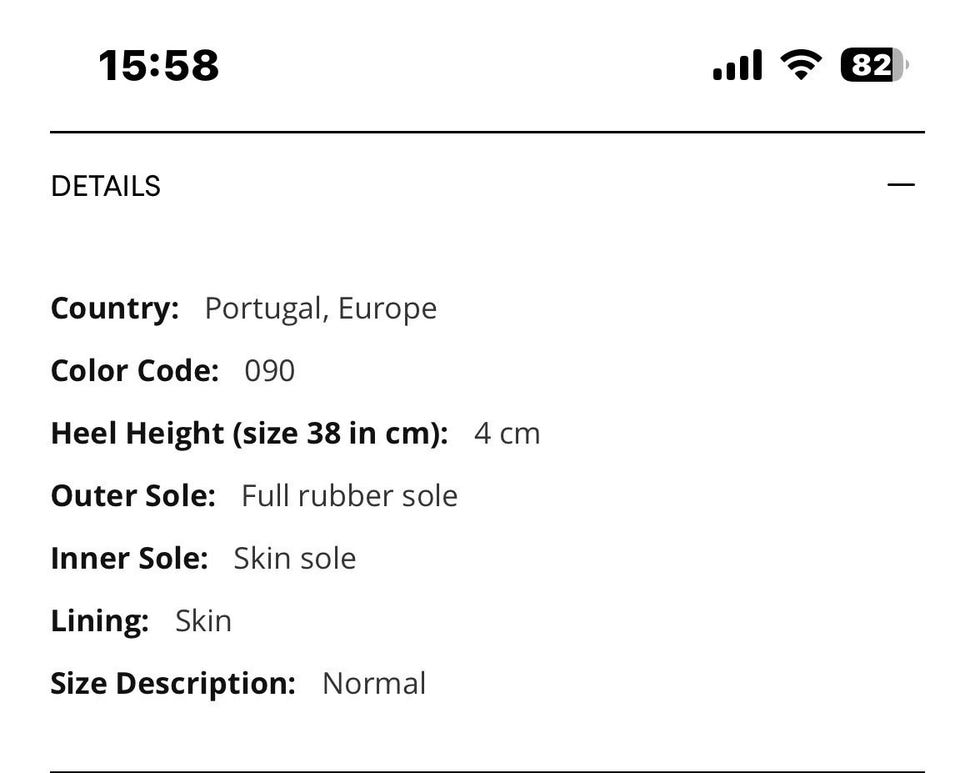Screen dimensions: 960x773
Task: Tap the DETAILS section header
Action: click(x=106, y=187)
